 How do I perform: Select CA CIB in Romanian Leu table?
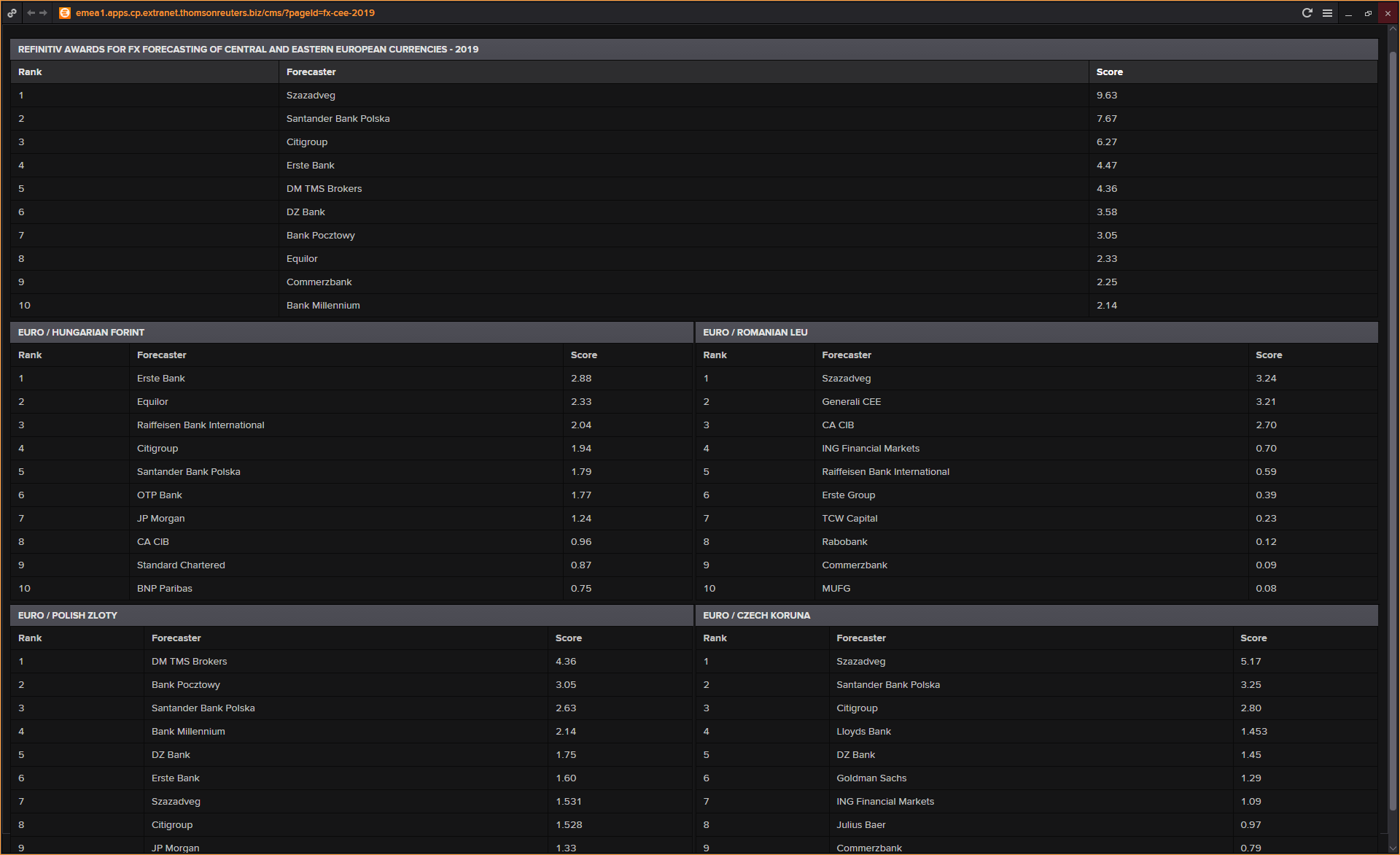point(838,425)
